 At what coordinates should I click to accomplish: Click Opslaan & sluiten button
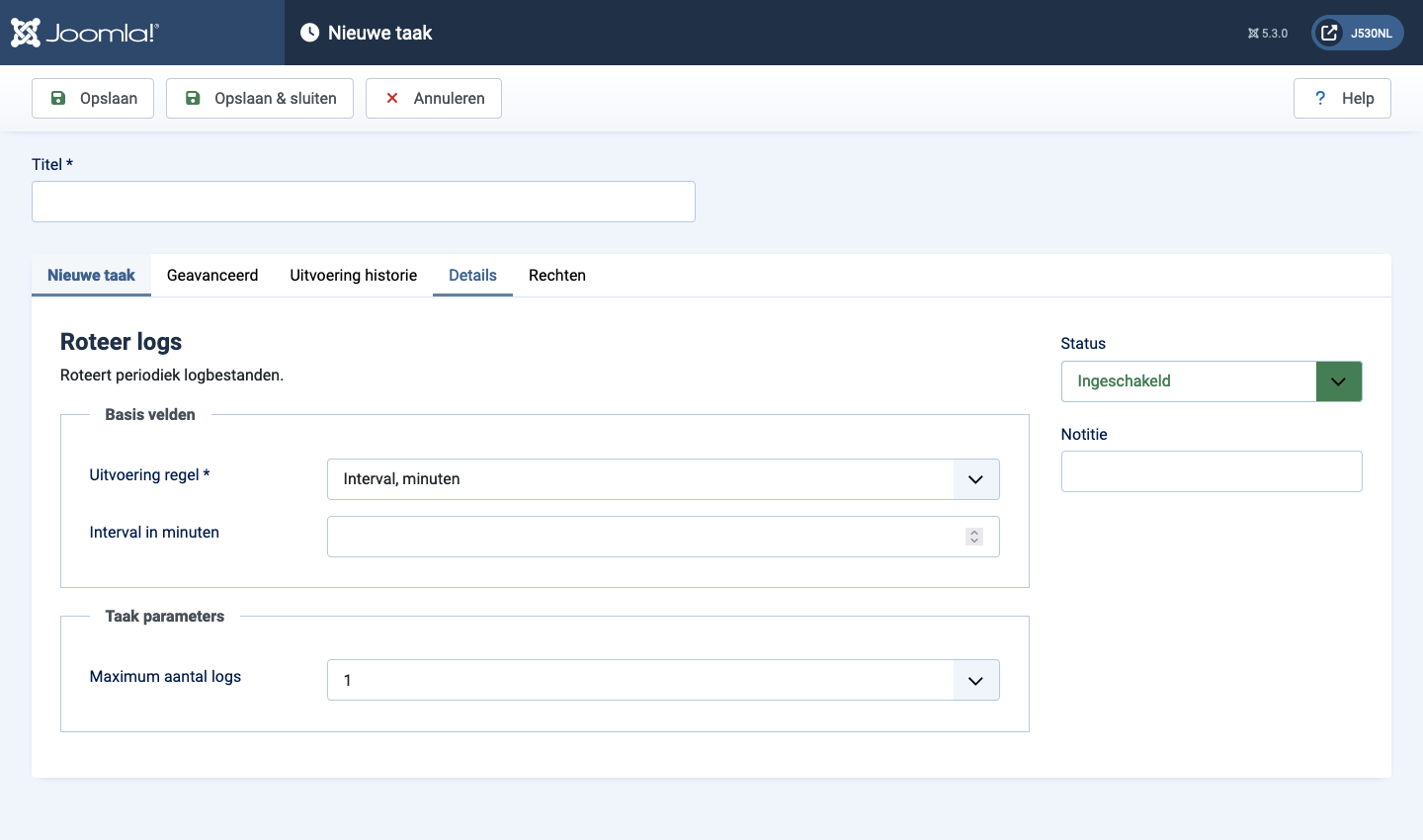tap(260, 98)
